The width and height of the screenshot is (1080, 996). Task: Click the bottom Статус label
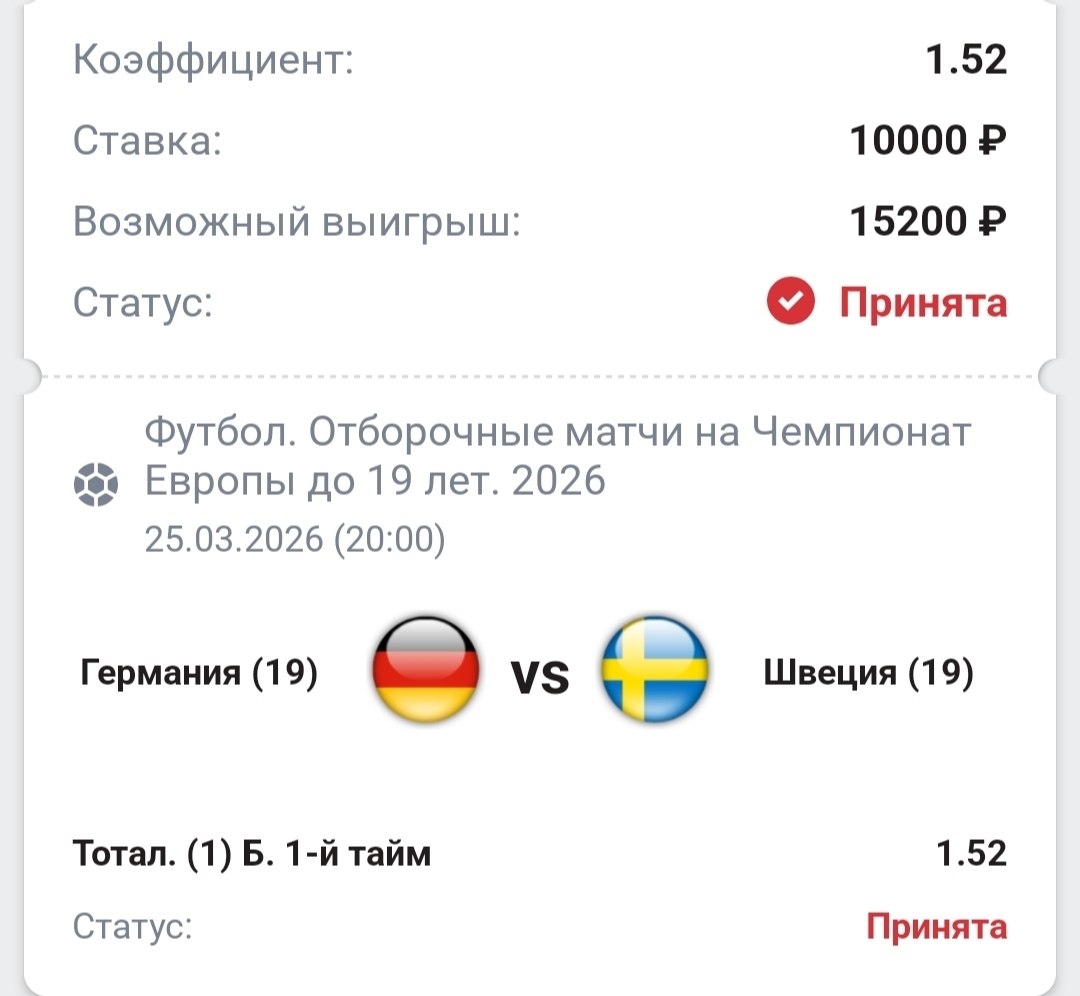tap(132, 927)
